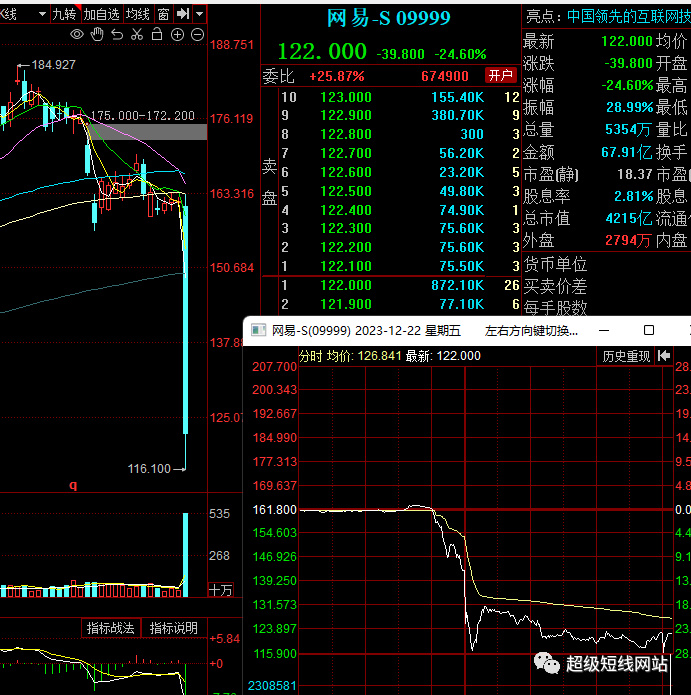Select the scissors cut tool

click(x=137, y=35)
